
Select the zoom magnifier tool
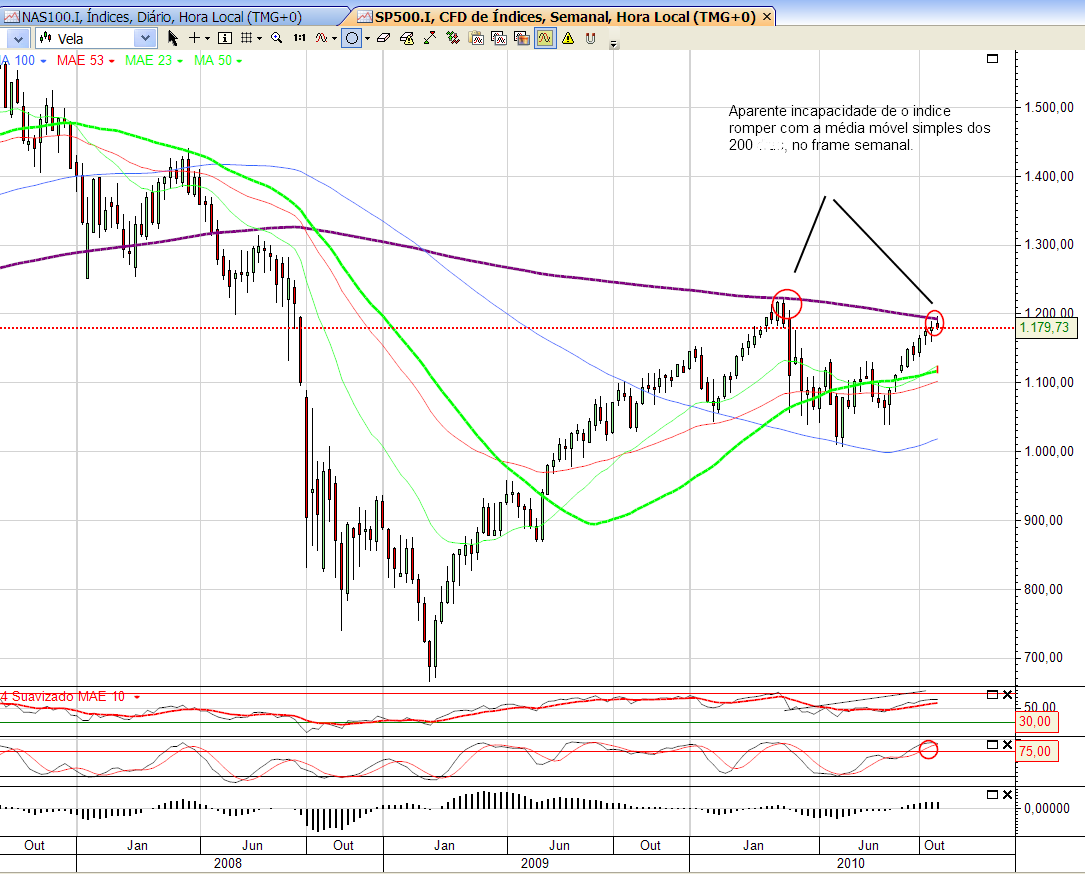pyautogui.click(x=277, y=38)
